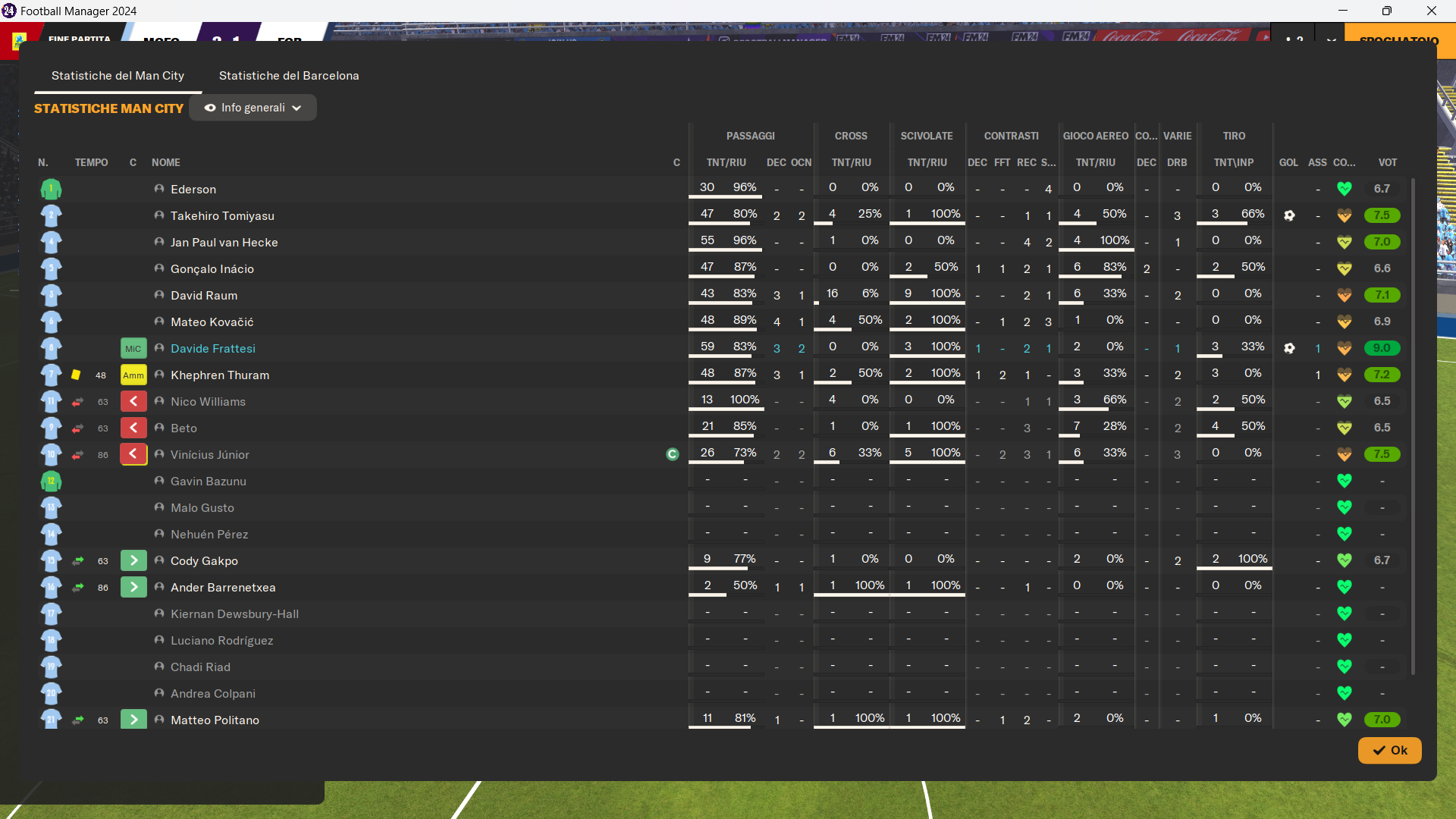Expand the chevron at the top right bar
The image size is (1456, 819).
click(x=1332, y=39)
